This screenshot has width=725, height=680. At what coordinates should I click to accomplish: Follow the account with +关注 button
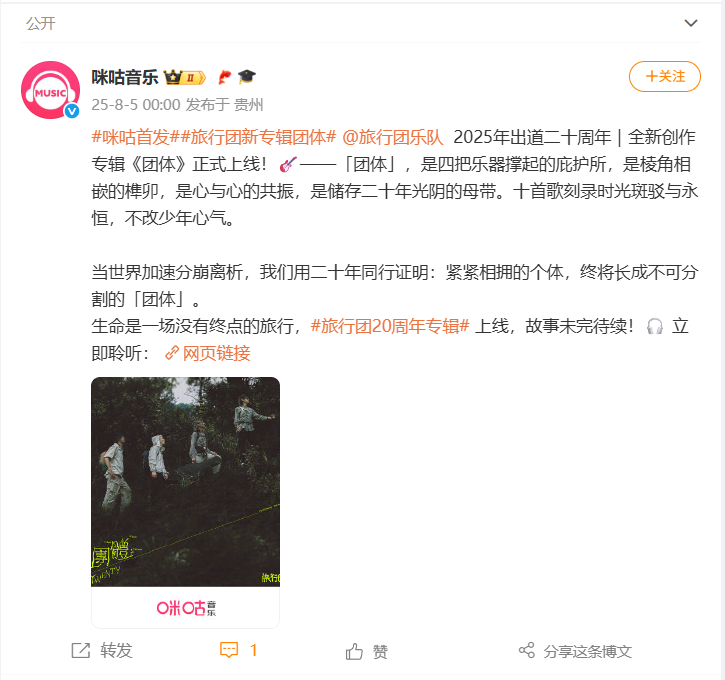pos(665,76)
